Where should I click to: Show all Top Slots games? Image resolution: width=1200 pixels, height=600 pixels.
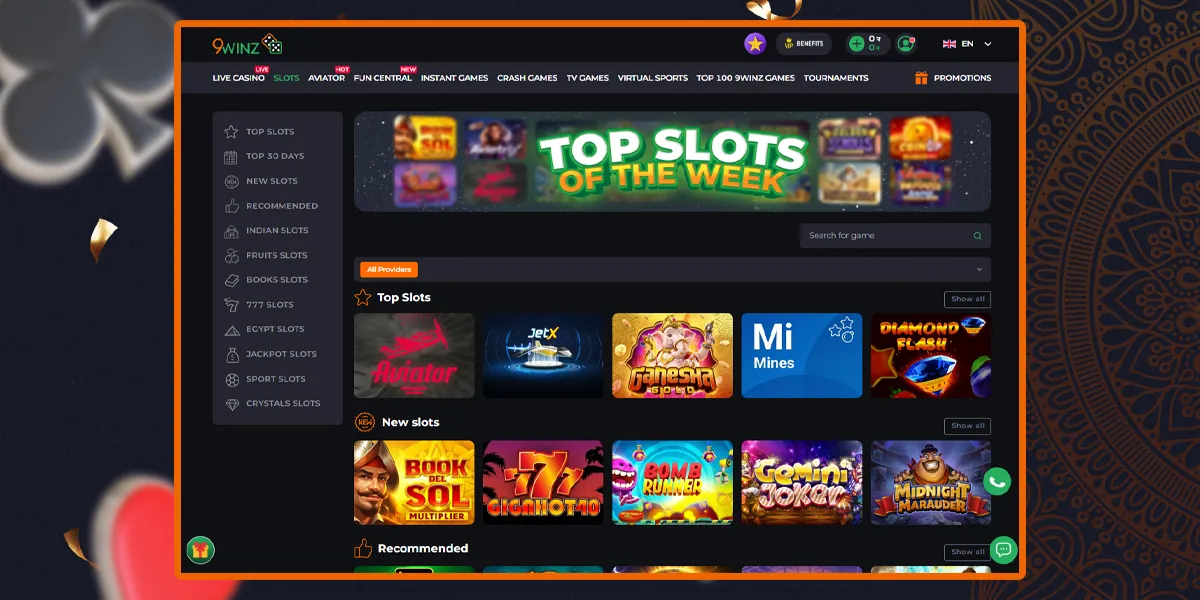[967, 299]
